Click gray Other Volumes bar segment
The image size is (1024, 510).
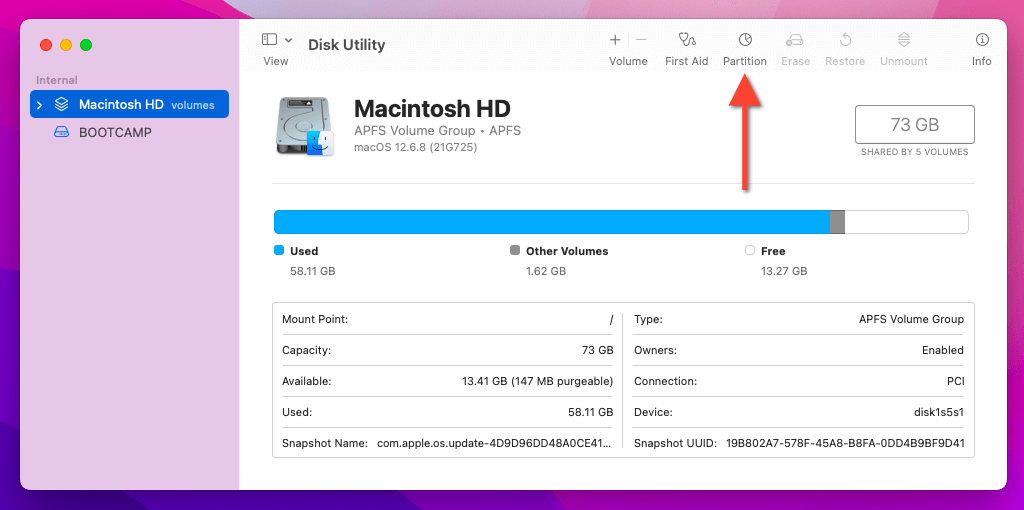837,222
